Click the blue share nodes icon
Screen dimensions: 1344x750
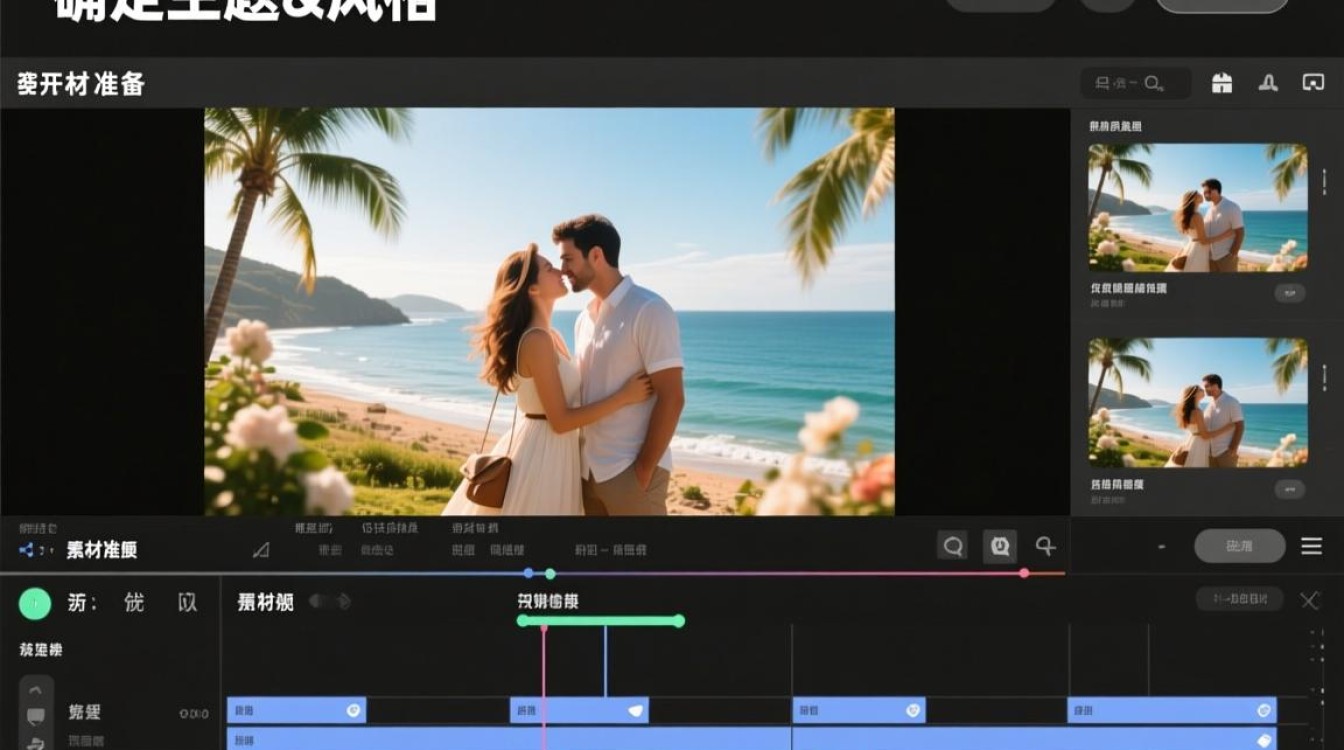point(27,550)
